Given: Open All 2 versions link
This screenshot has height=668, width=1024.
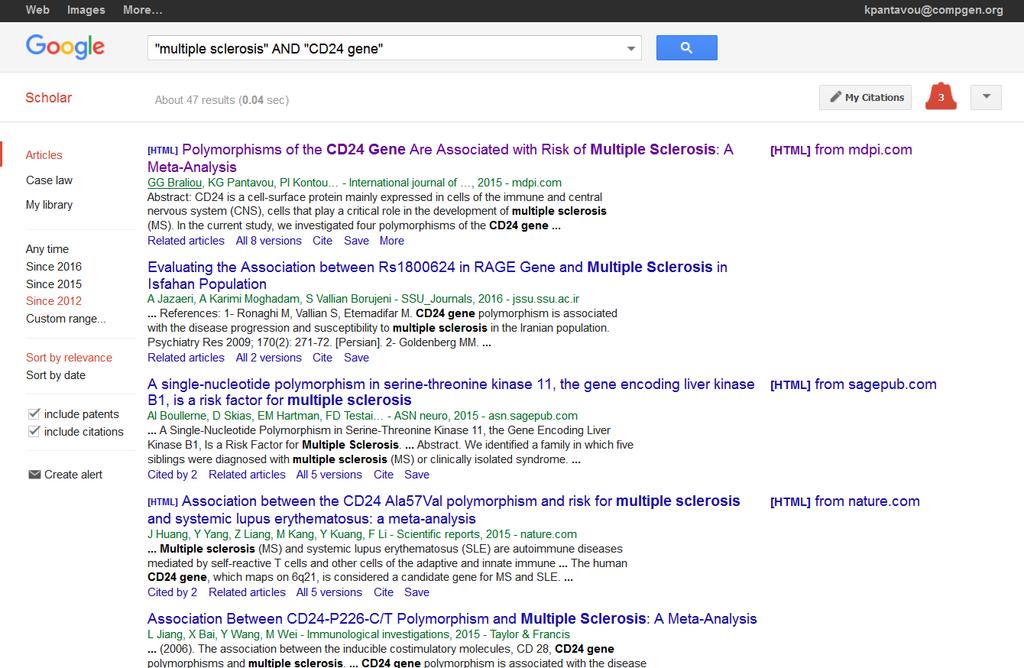Looking at the screenshot, I should [x=268, y=357].
